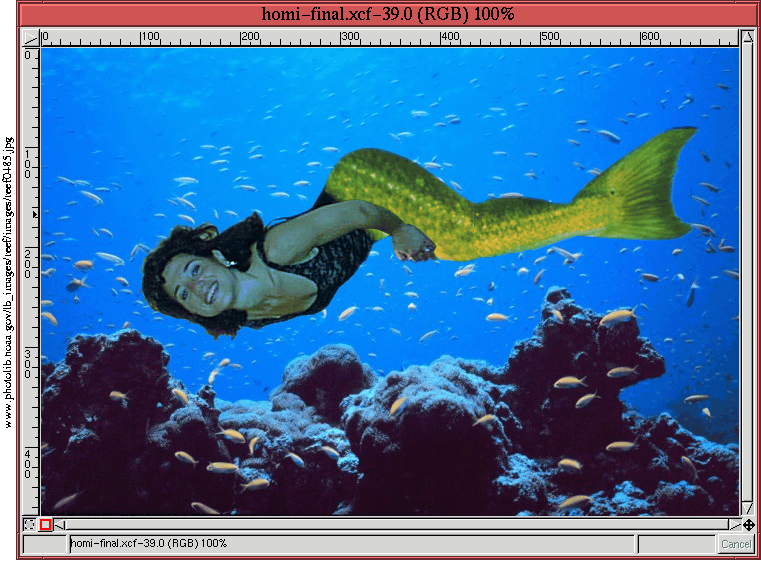Viewport: 761px width, 561px height.
Task: Enable Quick Mask with the red square button
Action: coord(46,524)
